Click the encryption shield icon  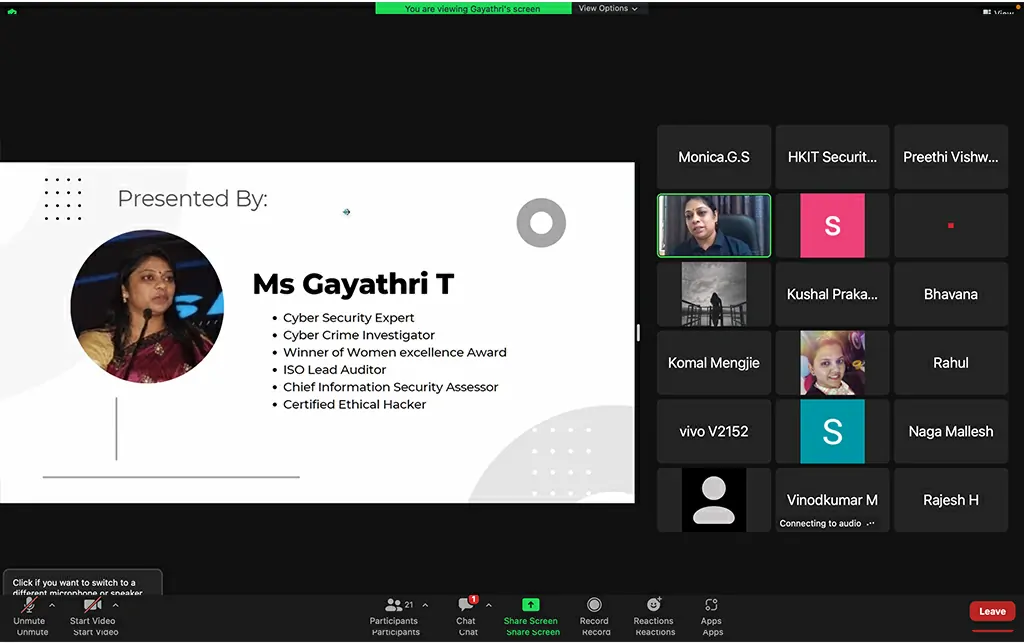click(x=12, y=11)
